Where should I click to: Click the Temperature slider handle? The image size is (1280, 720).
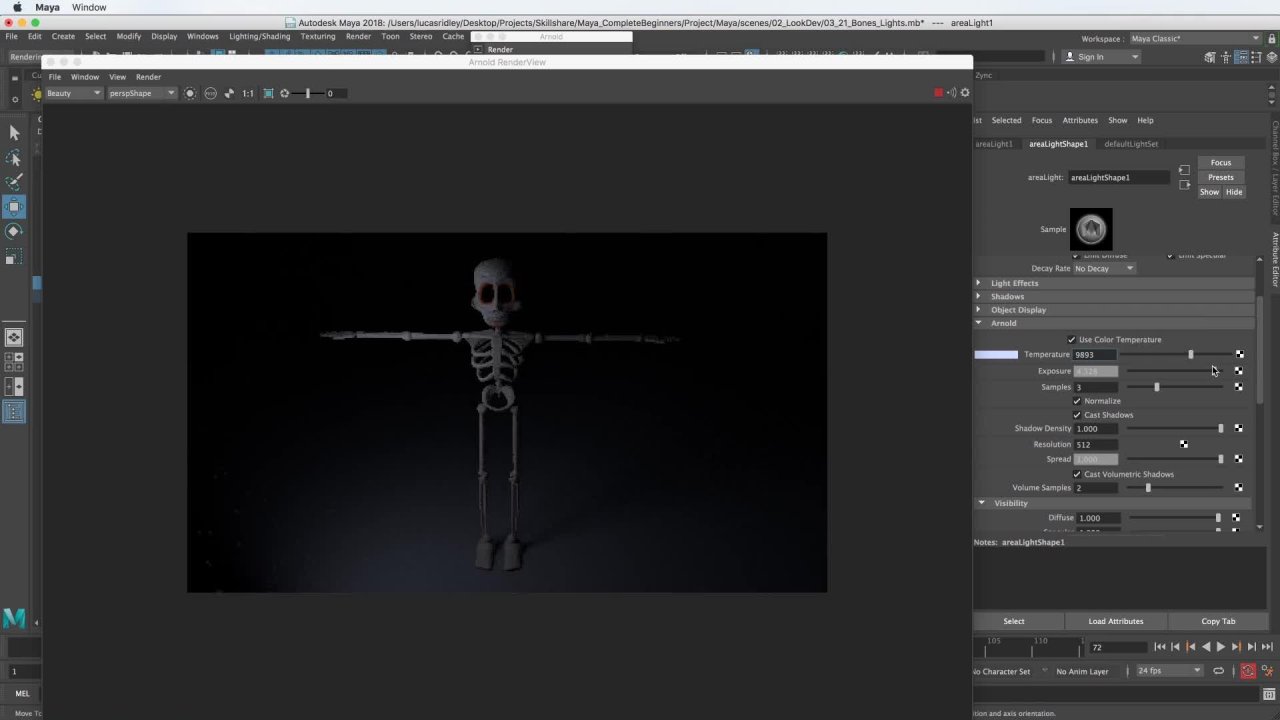tap(1190, 355)
